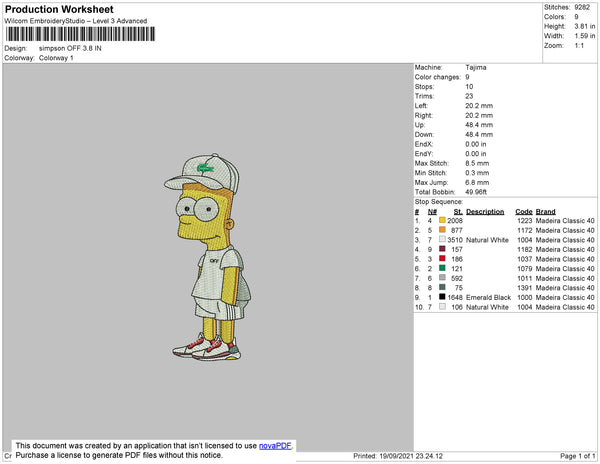Click 'Emerald Black' description in row 9
The height and width of the screenshot is (464, 600).
(488, 297)
